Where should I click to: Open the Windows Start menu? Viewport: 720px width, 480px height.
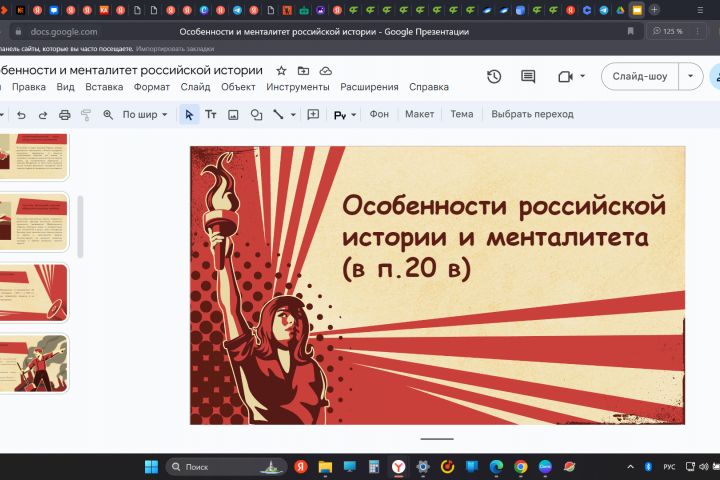pyautogui.click(x=151, y=467)
